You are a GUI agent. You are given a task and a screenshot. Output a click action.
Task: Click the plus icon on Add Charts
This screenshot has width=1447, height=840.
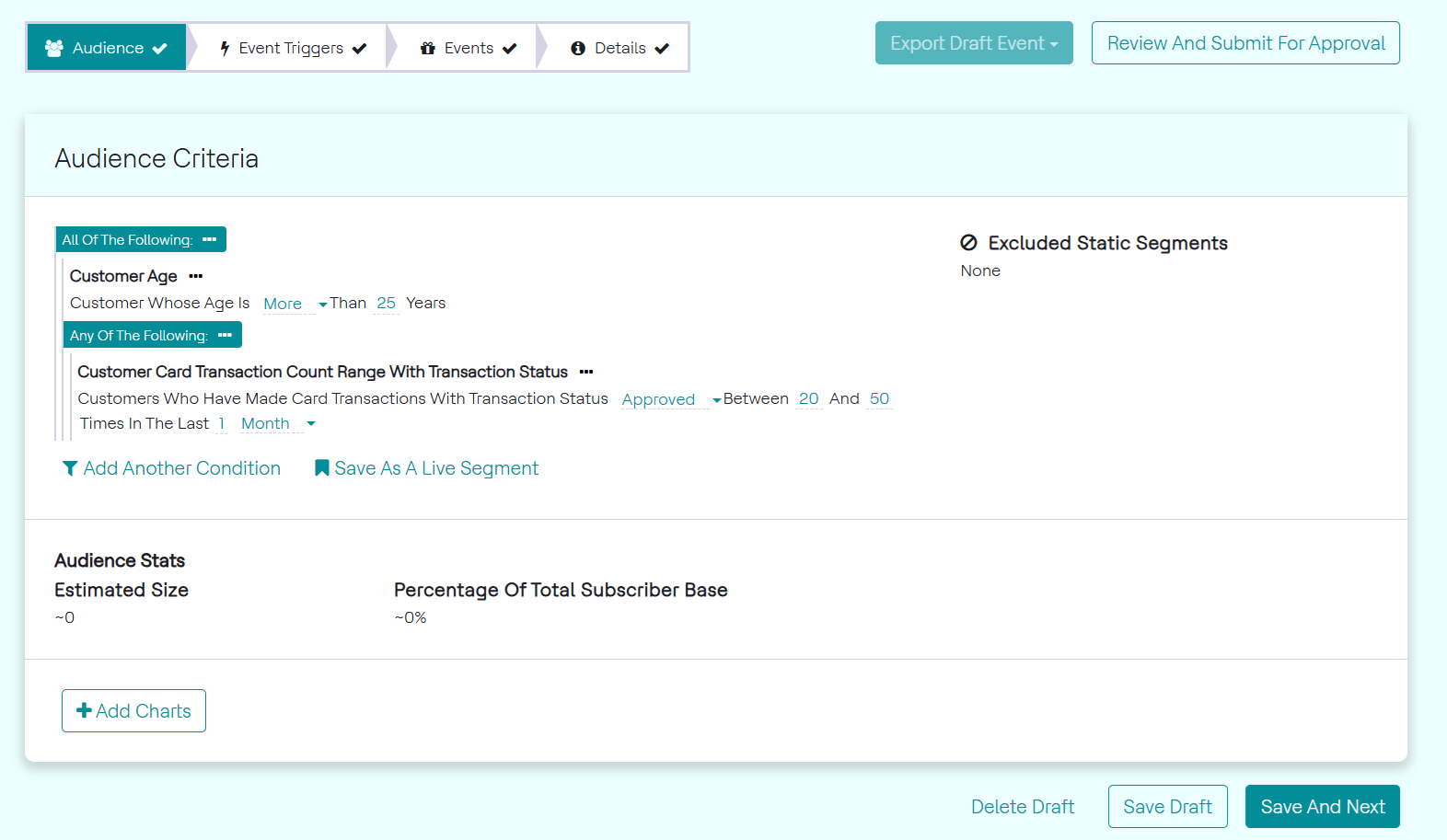coord(84,710)
